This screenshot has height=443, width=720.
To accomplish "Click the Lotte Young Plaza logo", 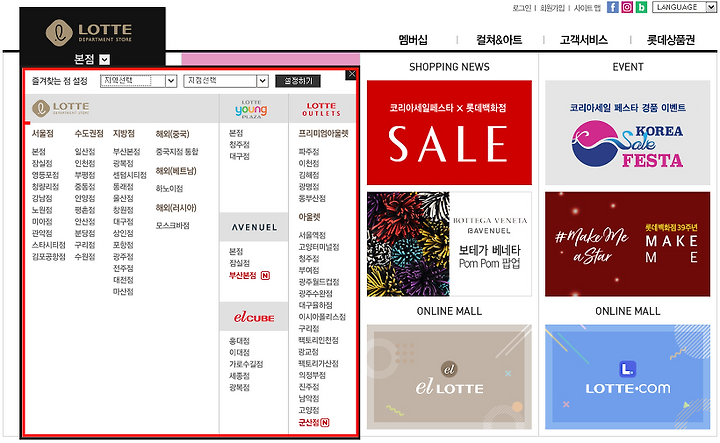I will click(x=251, y=109).
